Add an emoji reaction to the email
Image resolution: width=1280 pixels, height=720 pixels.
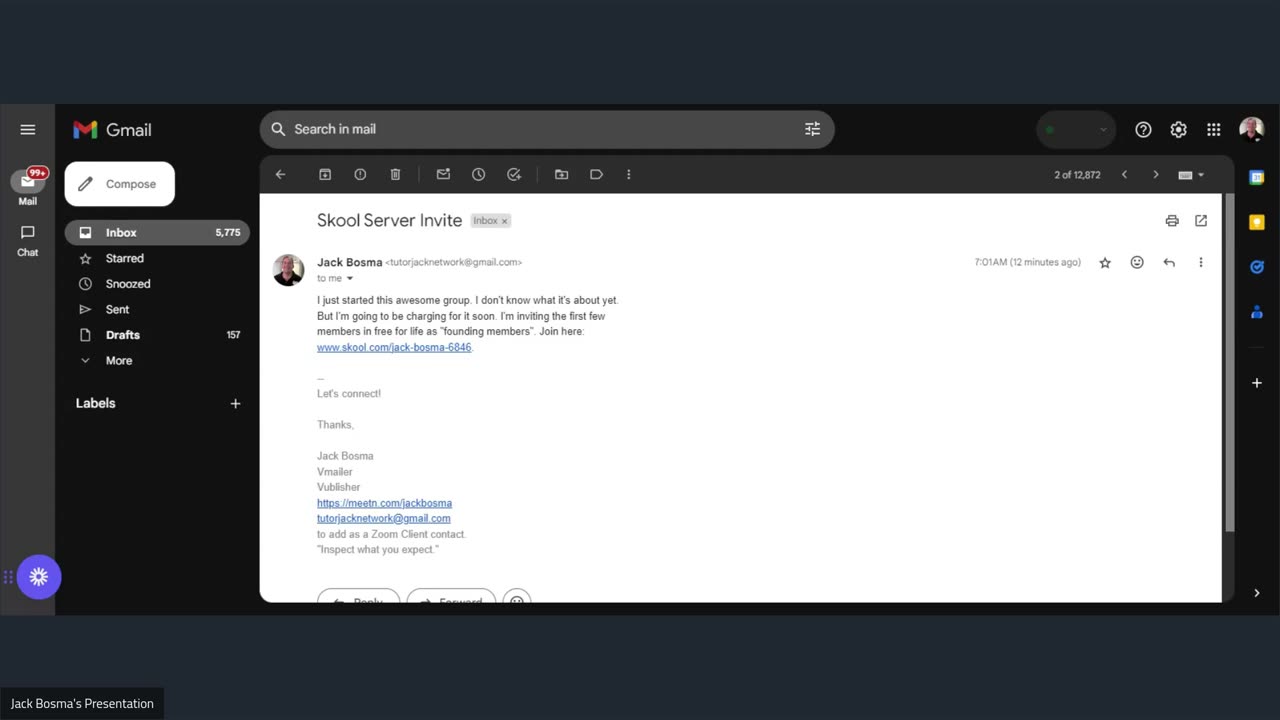1137,263
